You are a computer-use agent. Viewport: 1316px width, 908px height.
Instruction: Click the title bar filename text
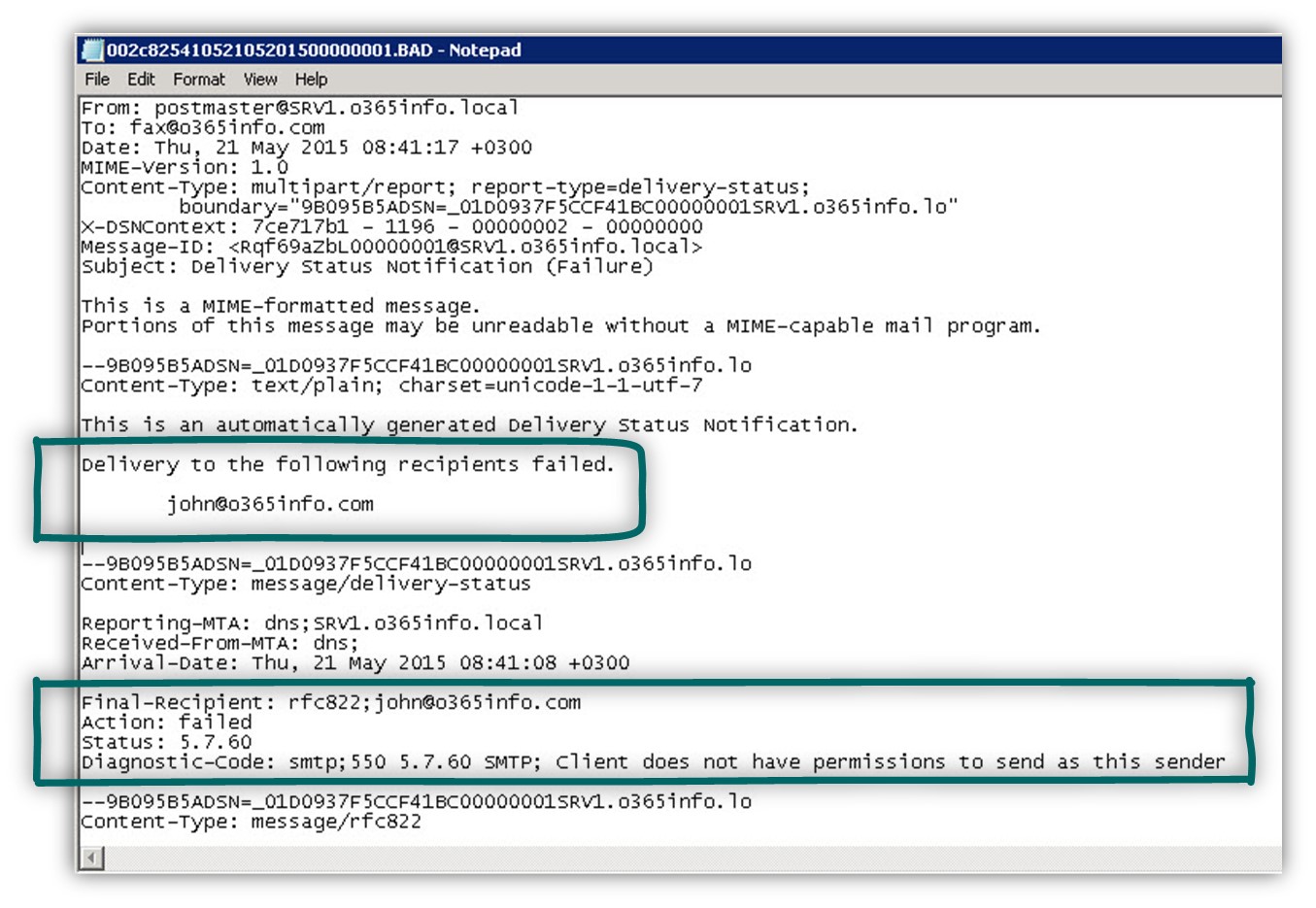pyautogui.click(x=314, y=50)
